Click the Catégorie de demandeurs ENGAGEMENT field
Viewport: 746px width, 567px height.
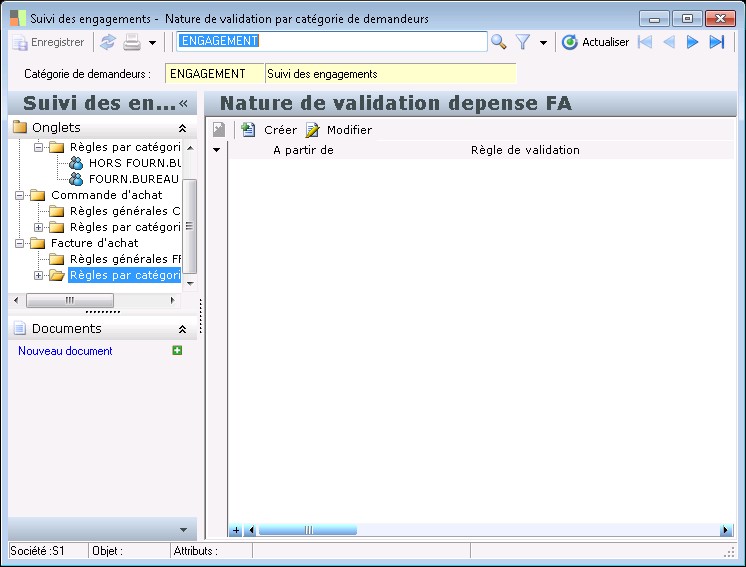tap(214, 74)
